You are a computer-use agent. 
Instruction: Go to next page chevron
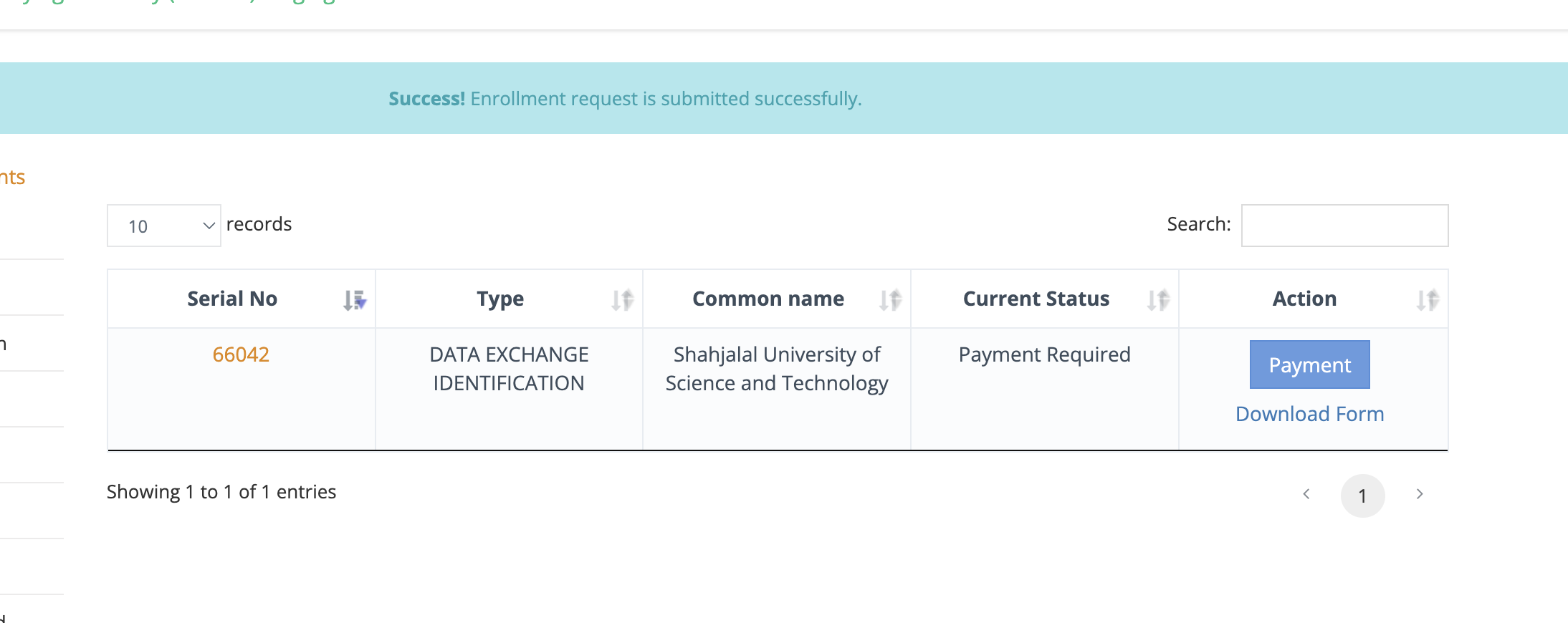click(1420, 494)
